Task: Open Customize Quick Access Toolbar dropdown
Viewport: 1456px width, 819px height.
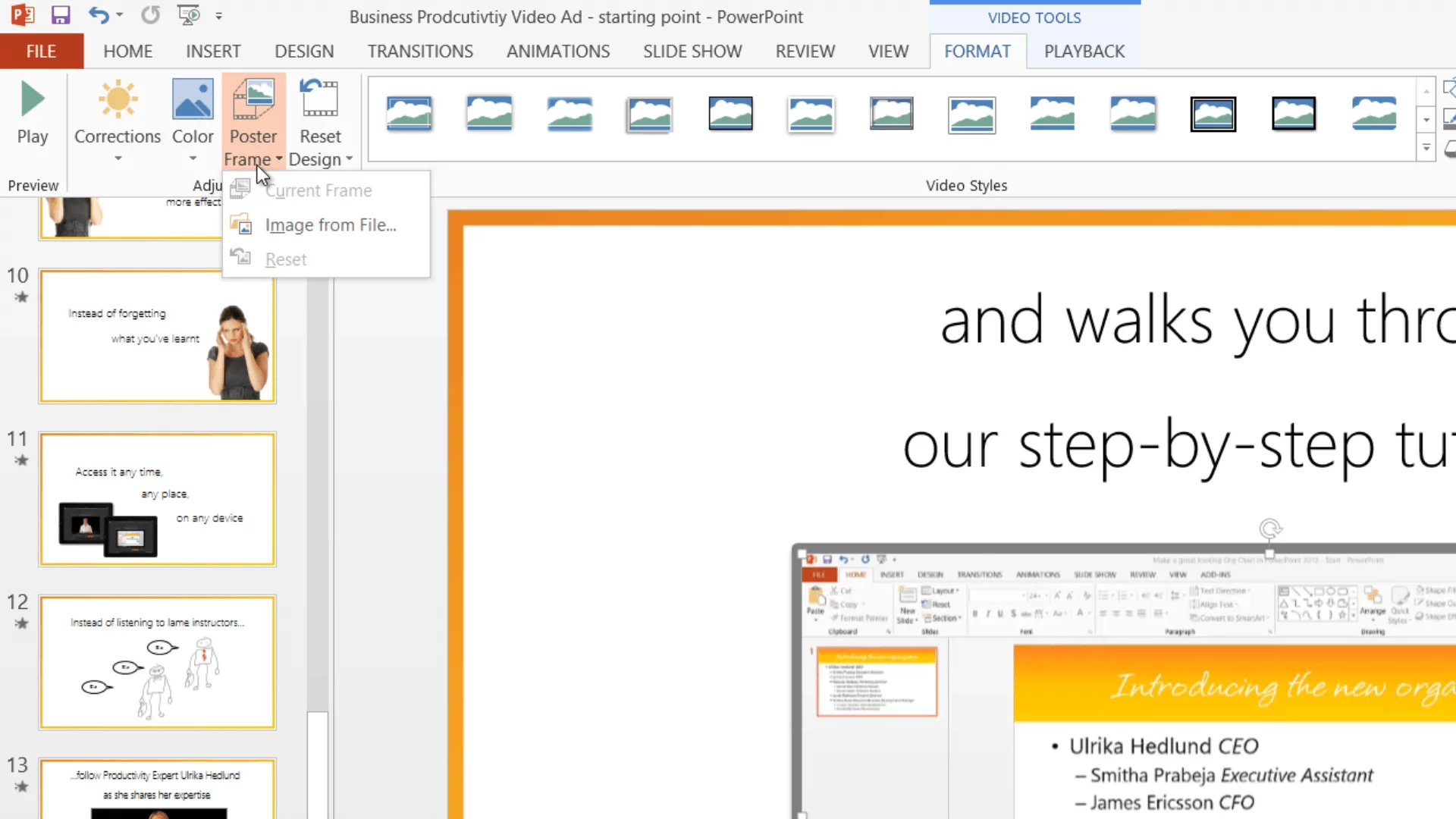Action: (219, 16)
